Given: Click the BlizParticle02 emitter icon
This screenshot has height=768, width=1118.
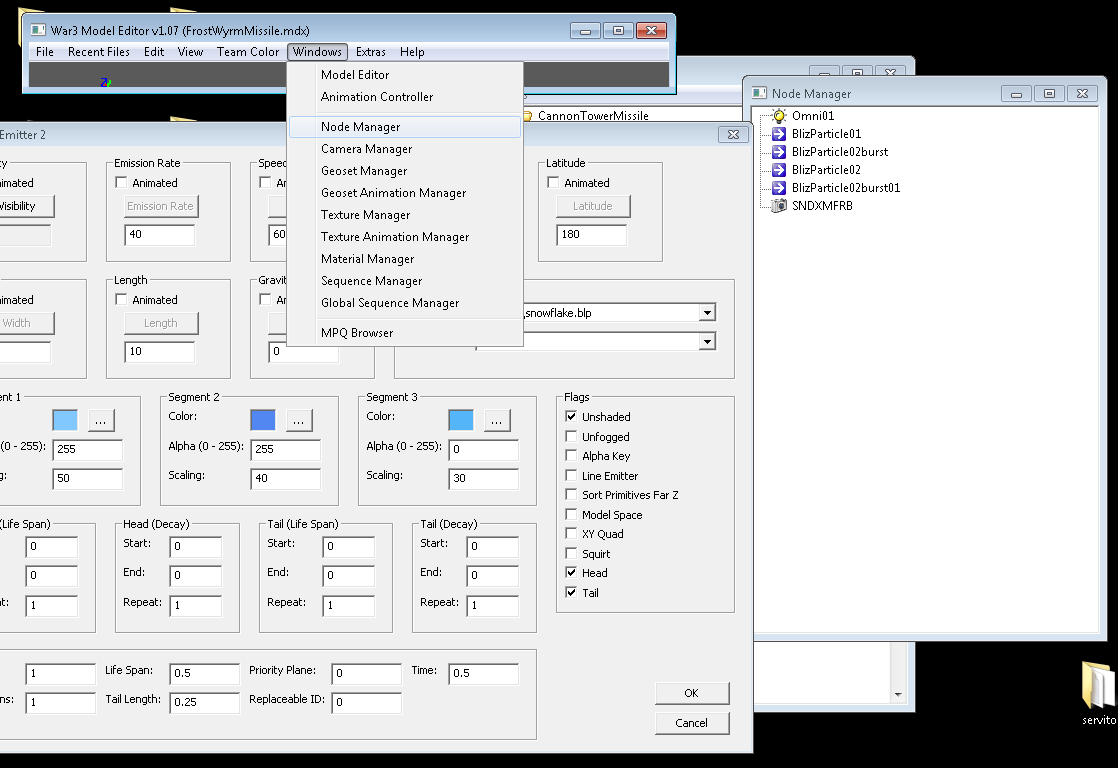Looking at the screenshot, I should (779, 170).
